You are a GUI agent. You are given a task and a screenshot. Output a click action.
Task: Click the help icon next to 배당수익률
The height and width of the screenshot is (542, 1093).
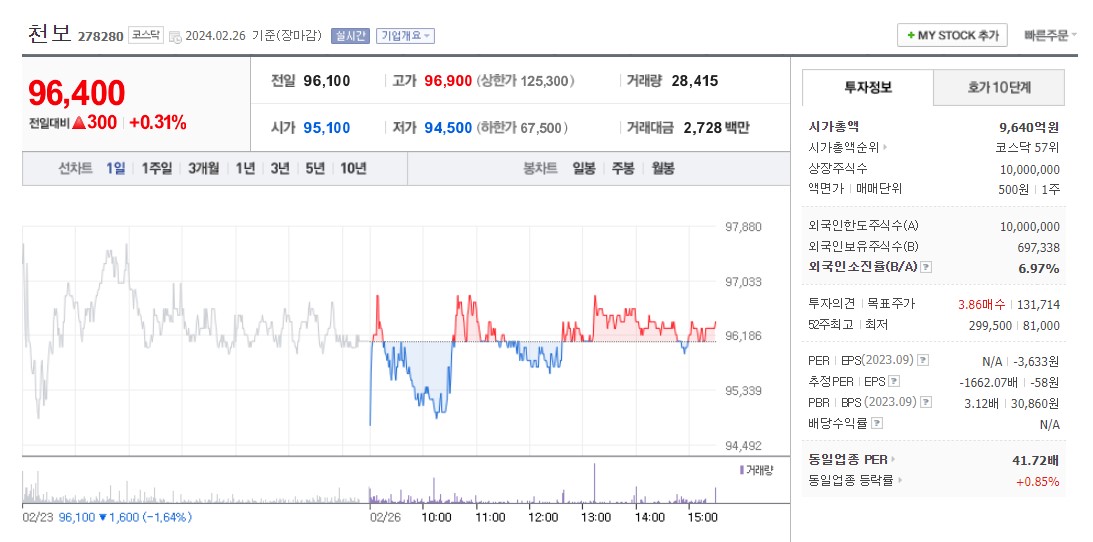coord(878,423)
